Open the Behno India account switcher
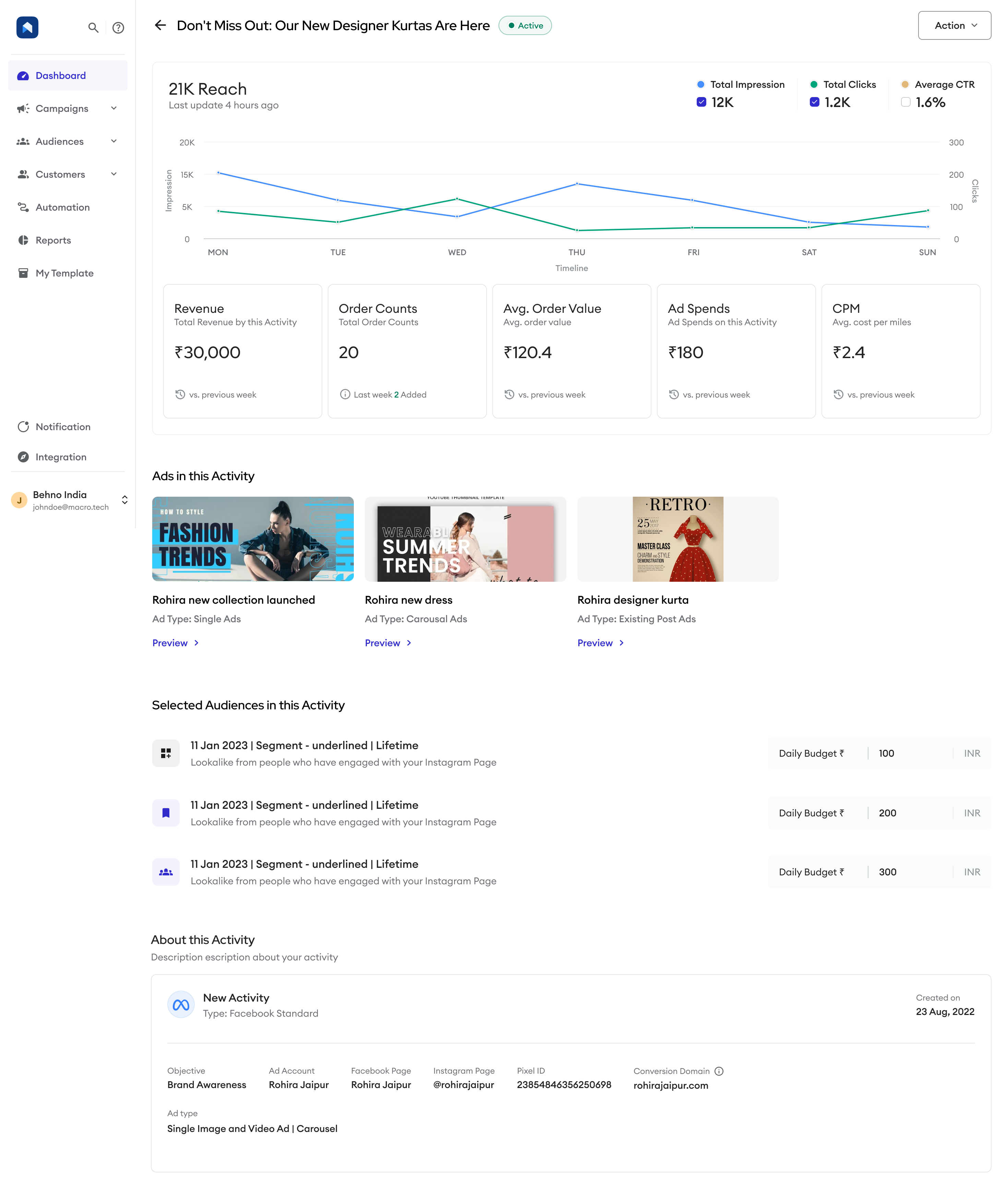The image size is (1008, 1193). coord(124,500)
